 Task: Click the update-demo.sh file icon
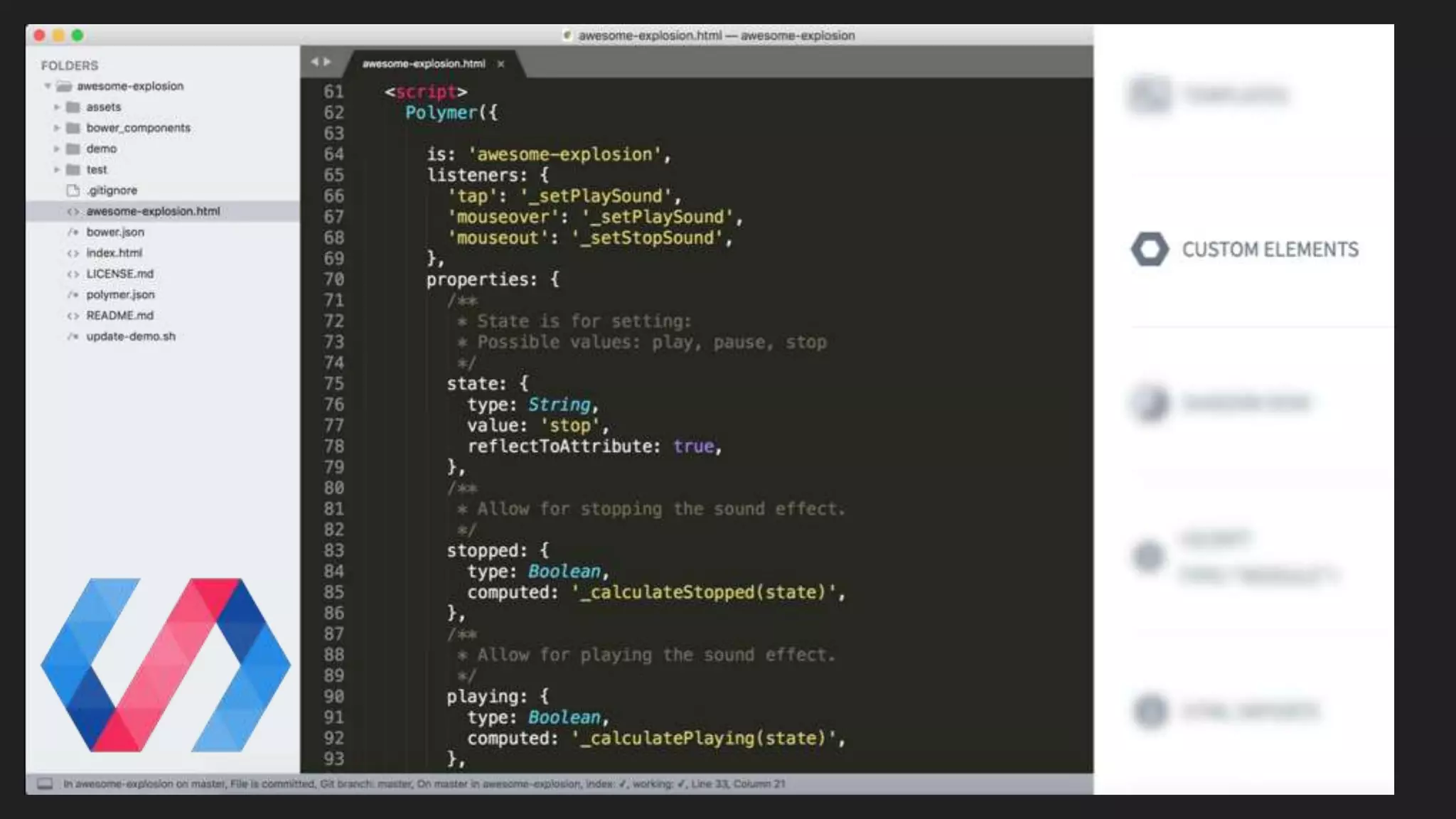click(73, 336)
